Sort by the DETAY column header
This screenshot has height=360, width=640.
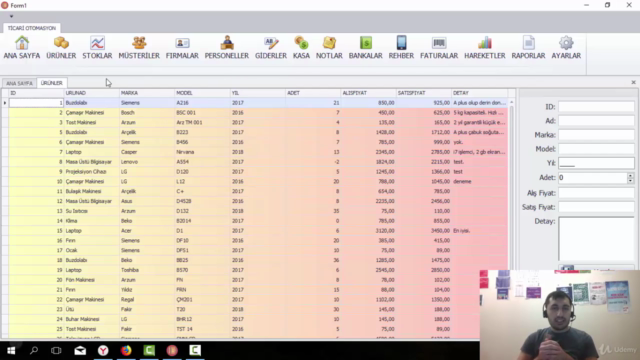pos(480,93)
